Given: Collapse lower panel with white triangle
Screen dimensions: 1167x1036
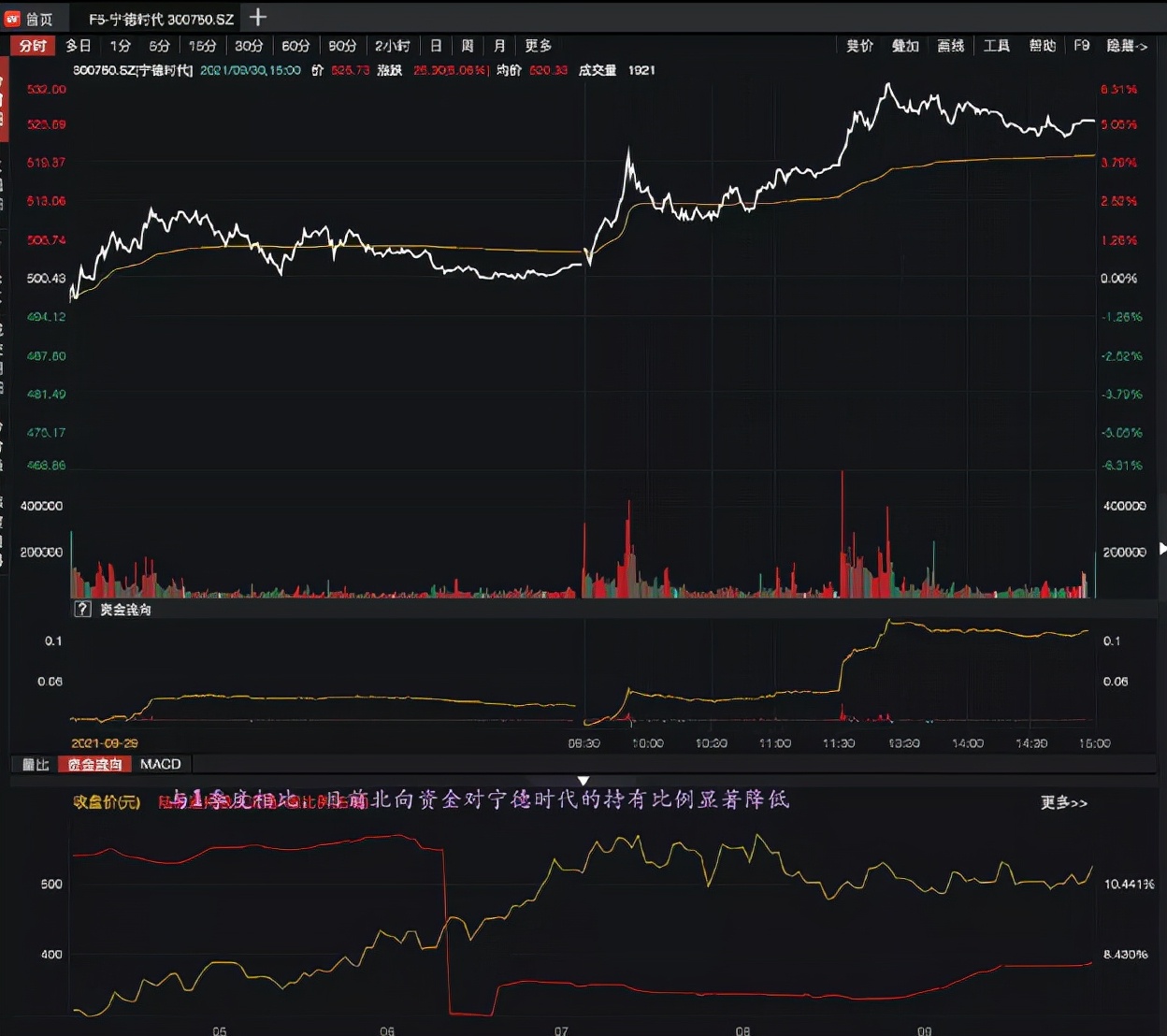Looking at the screenshot, I should point(583,781).
